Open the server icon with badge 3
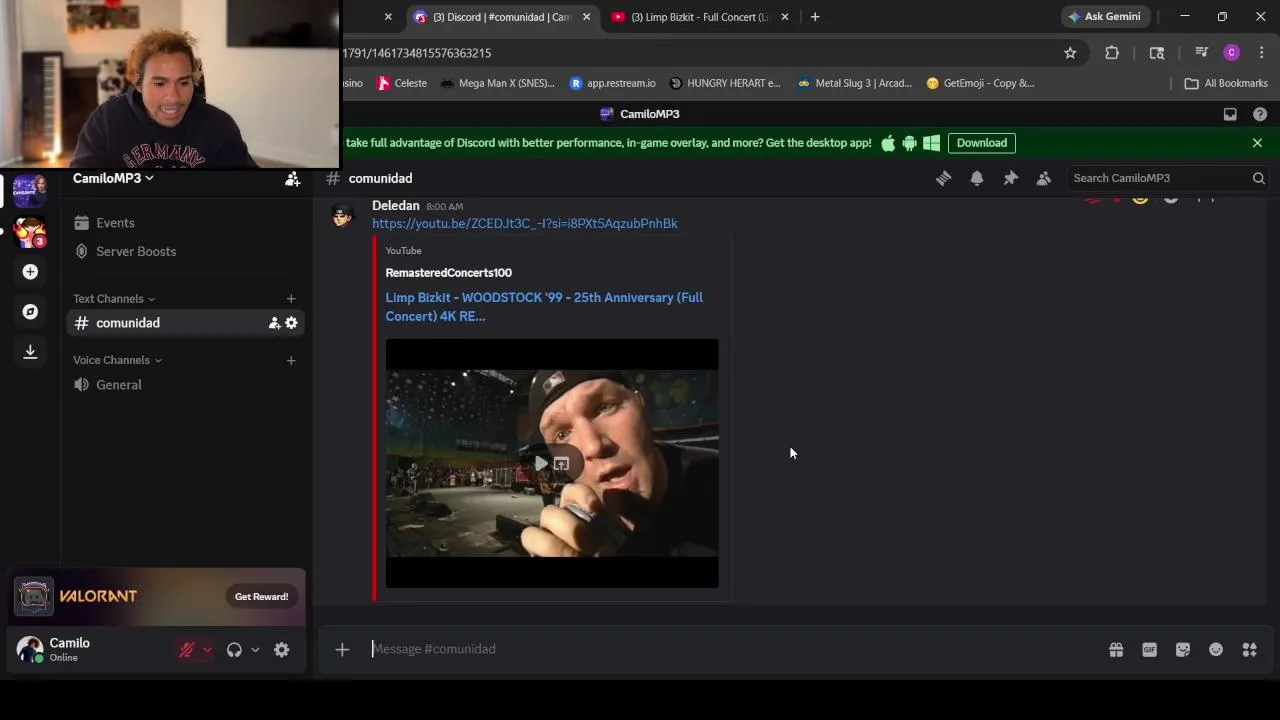 pyautogui.click(x=30, y=232)
